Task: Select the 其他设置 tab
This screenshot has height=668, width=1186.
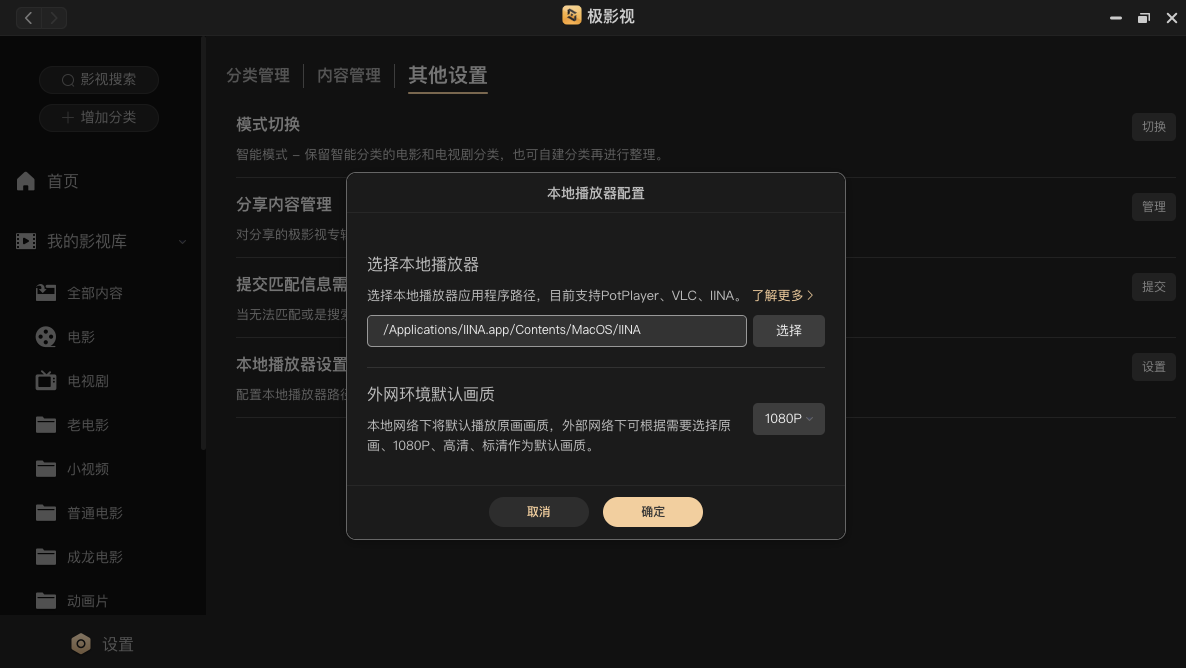Action: (448, 76)
